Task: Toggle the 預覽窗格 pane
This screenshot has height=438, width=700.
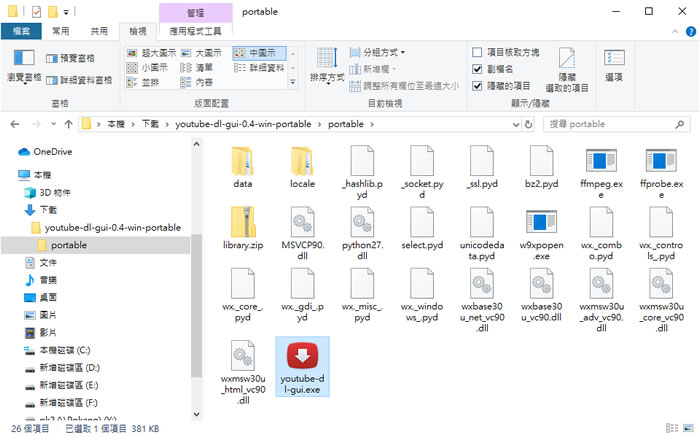Action: point(71,58)
